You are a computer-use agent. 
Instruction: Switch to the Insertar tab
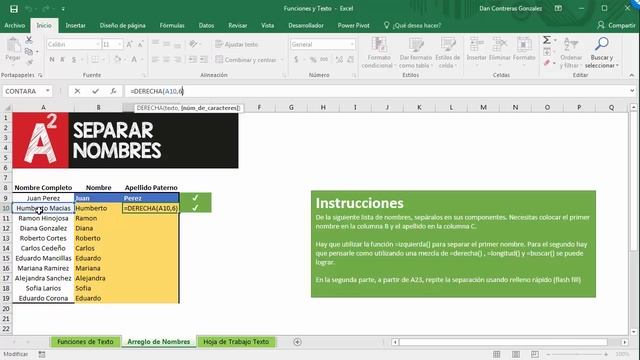point(76,25)
